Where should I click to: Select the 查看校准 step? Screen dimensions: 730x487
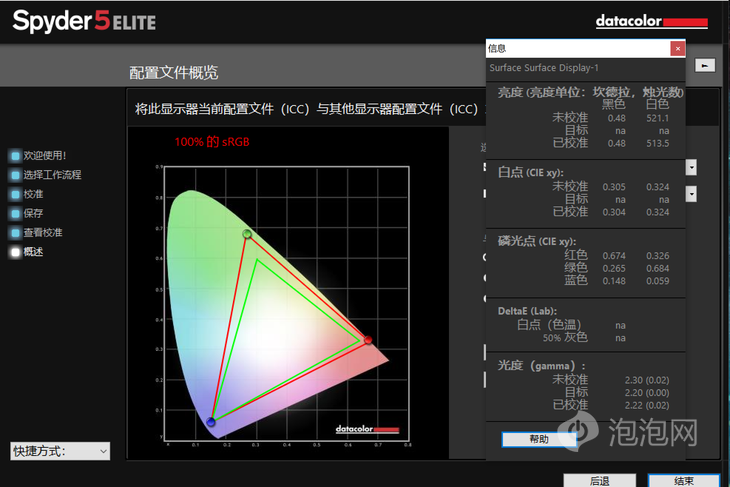[35, 232]
